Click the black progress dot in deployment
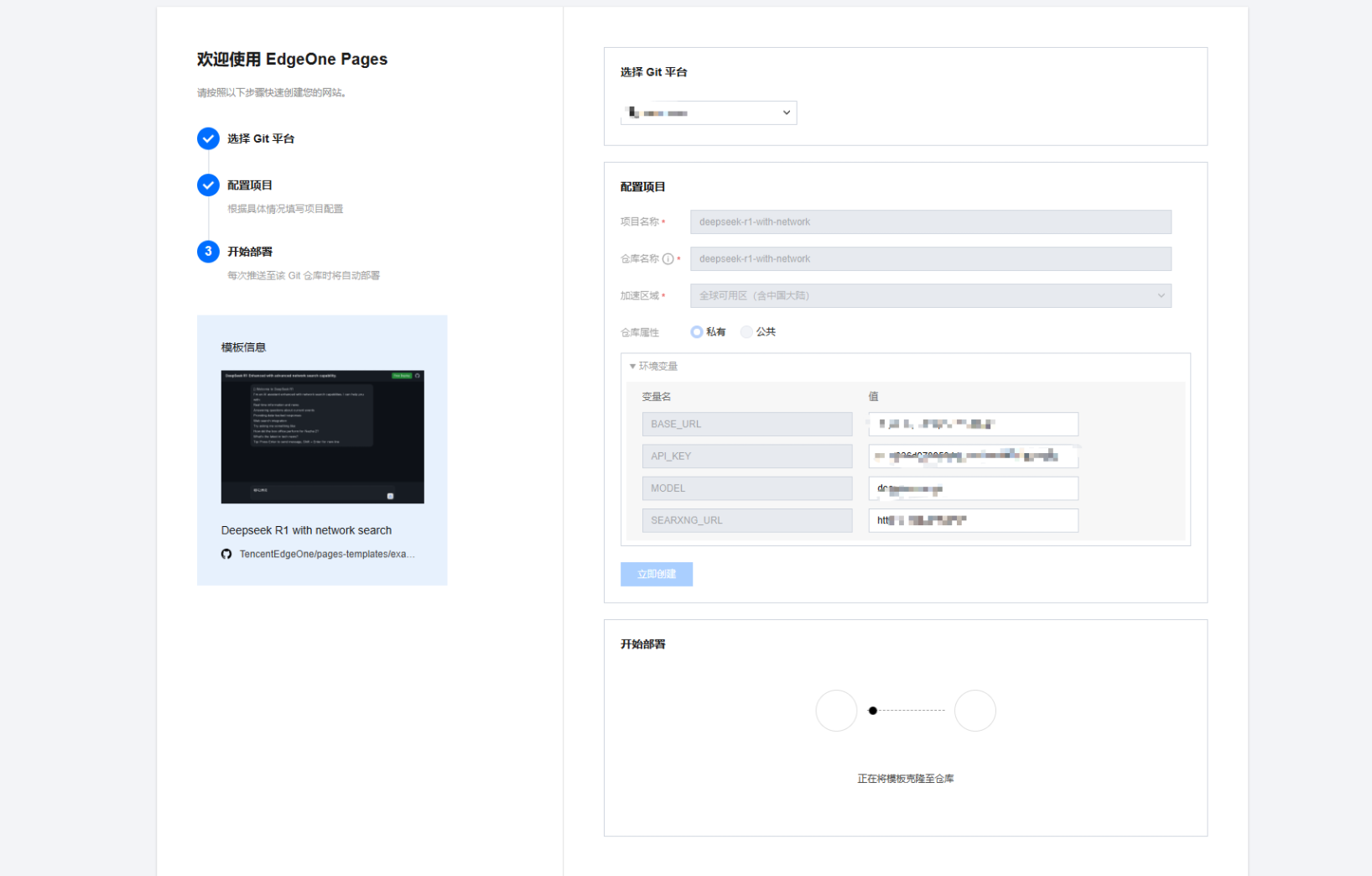Screen dimensions: 1372x876 tap(873, 711)
